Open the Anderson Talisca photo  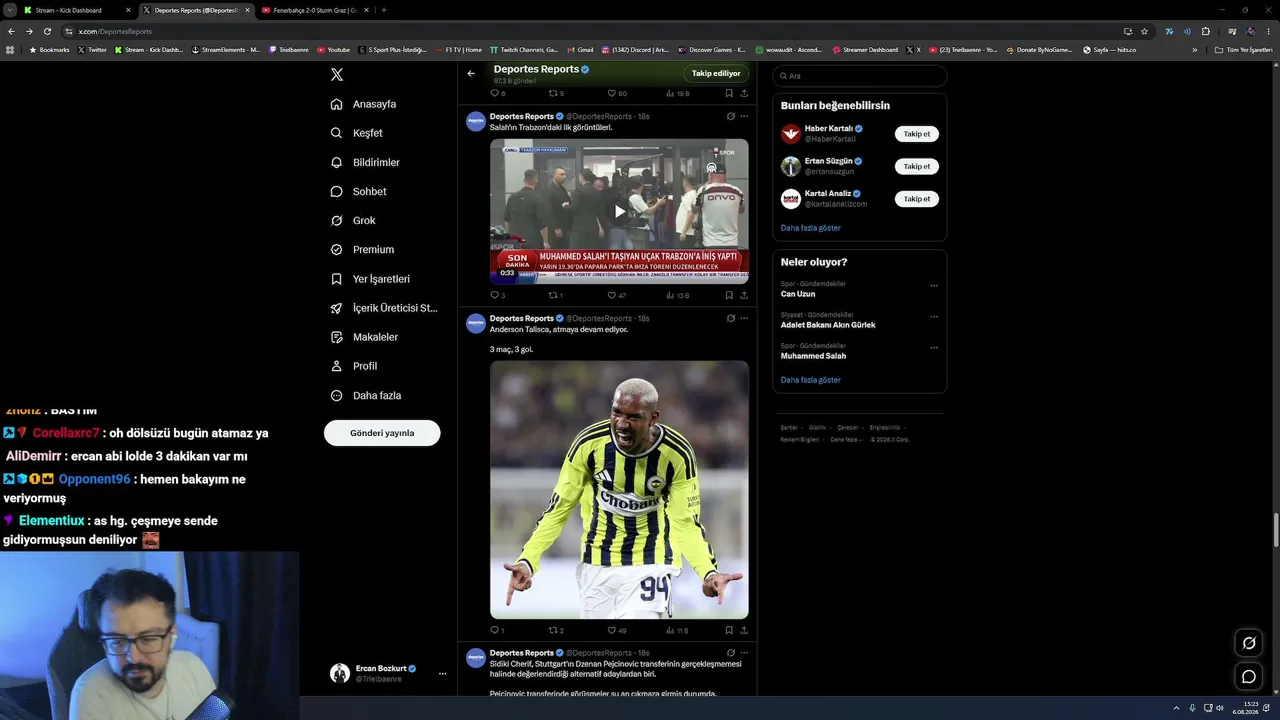tap(619, 490)
